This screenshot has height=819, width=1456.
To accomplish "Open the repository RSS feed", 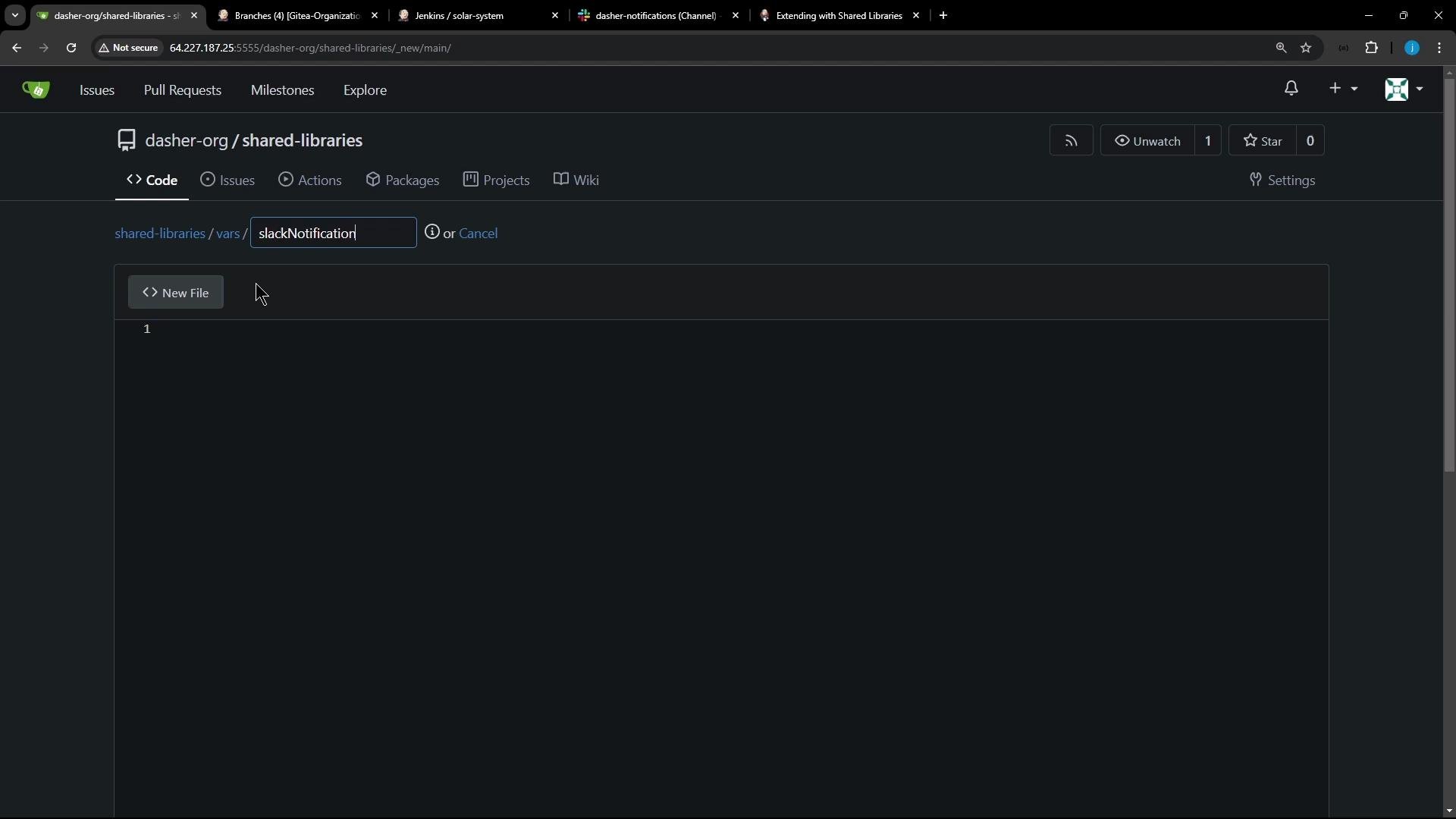I will (x=1071, y=140).
